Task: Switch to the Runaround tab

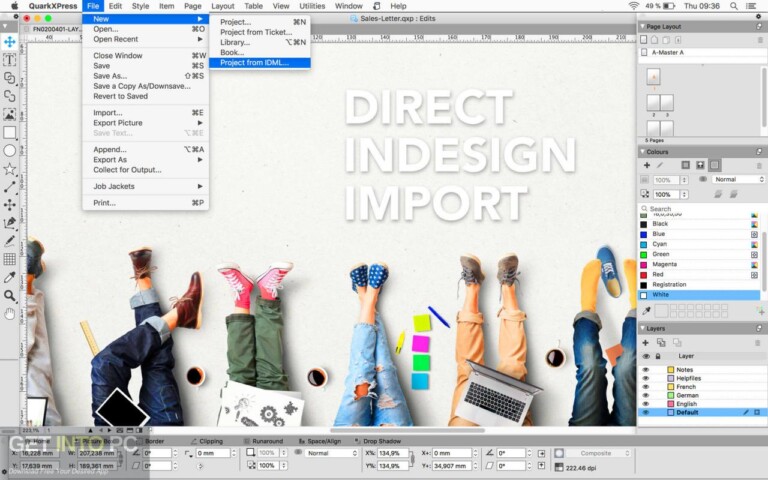Action: point(264,441)
